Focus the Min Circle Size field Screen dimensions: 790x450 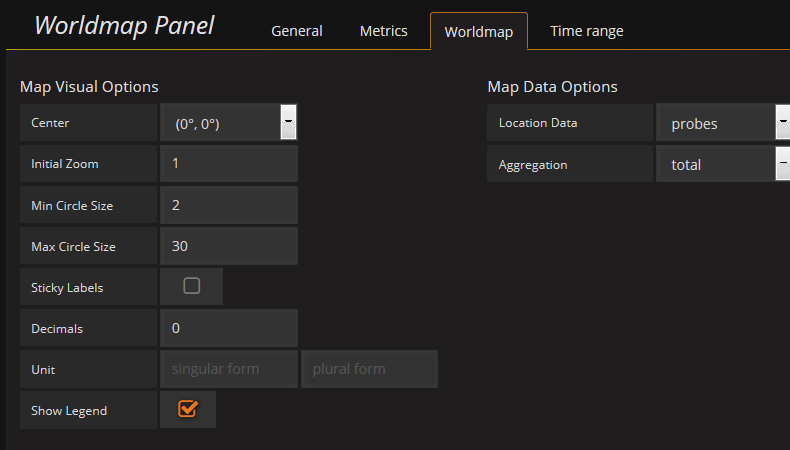(x=229, y=205)
